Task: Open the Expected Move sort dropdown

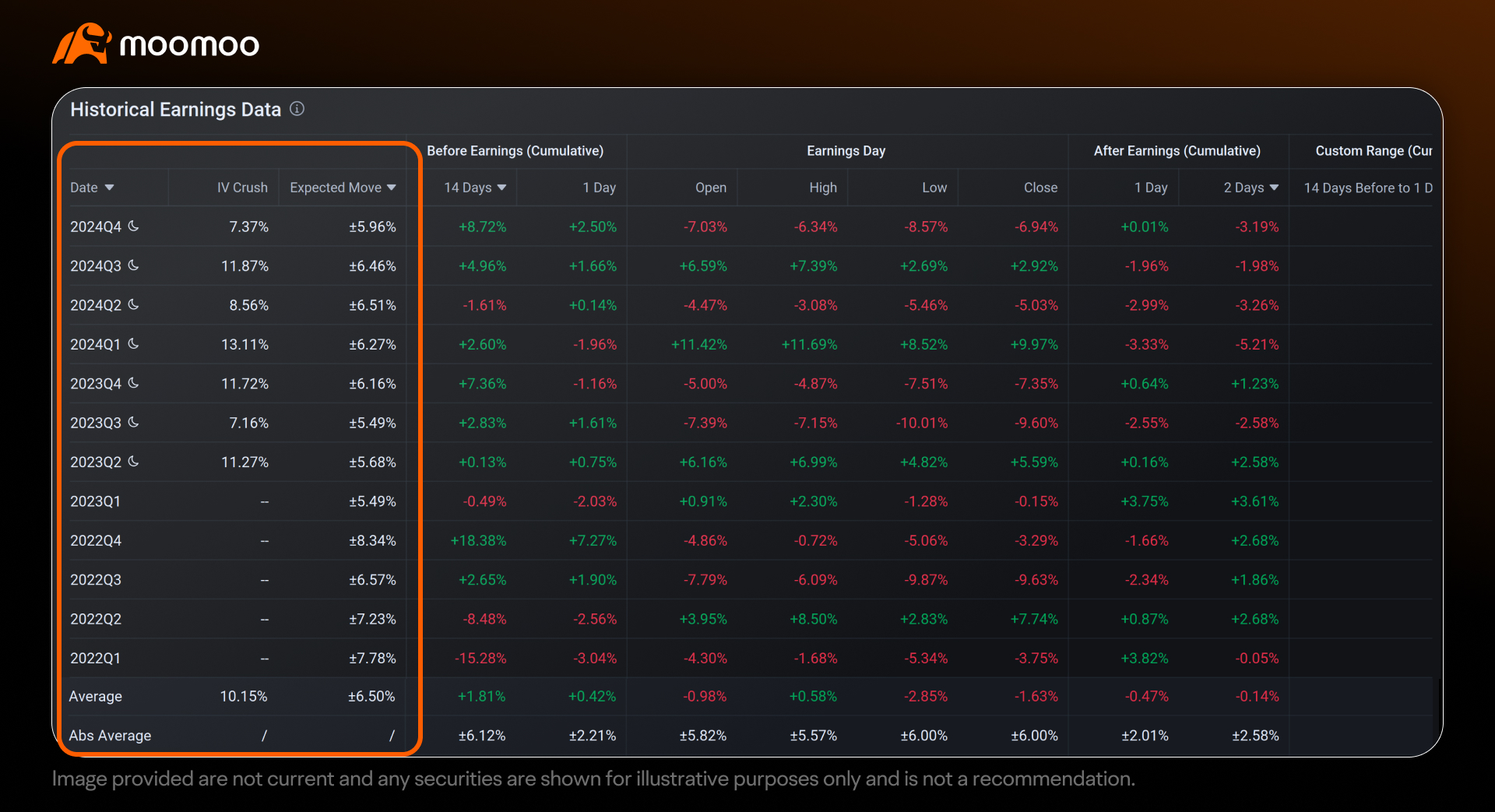Action: (392, 187)
